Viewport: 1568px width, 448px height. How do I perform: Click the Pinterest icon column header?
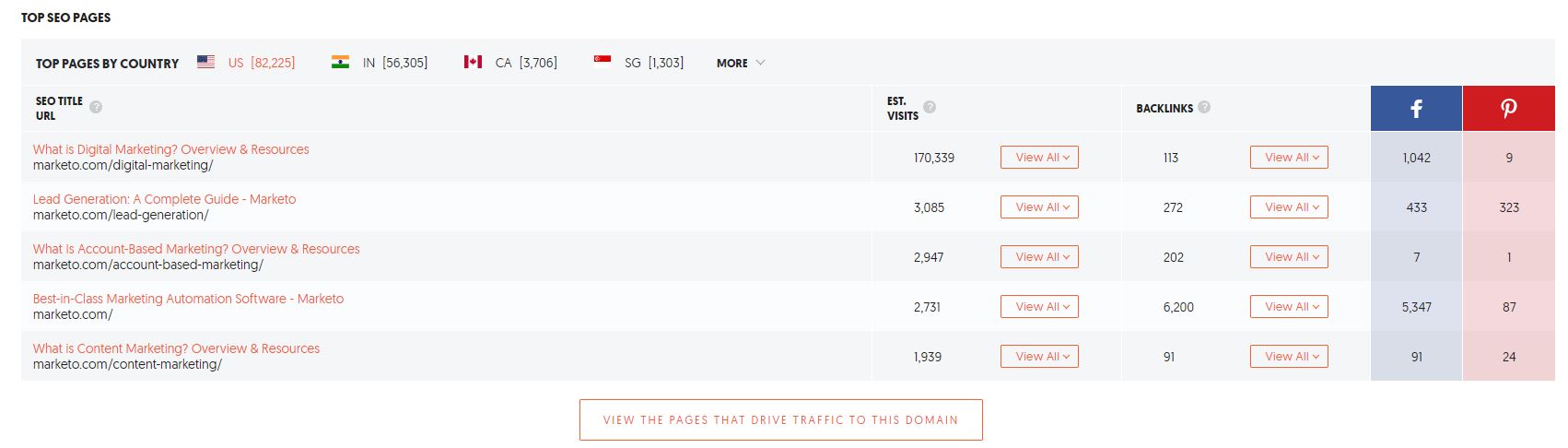pos(1508,108)
